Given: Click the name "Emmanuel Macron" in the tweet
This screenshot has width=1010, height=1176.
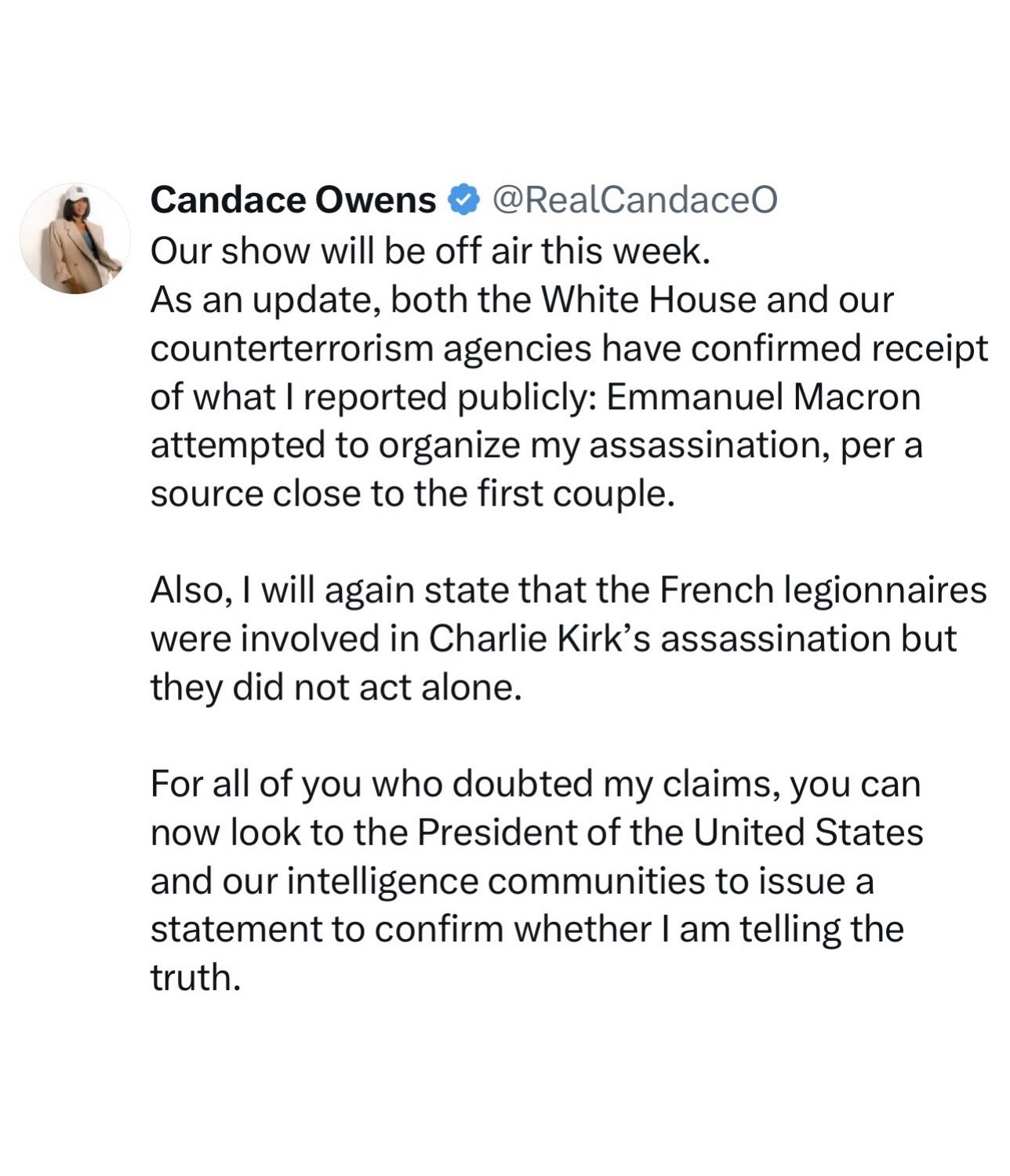Looking at the screenshot, I should coord(762,397).
